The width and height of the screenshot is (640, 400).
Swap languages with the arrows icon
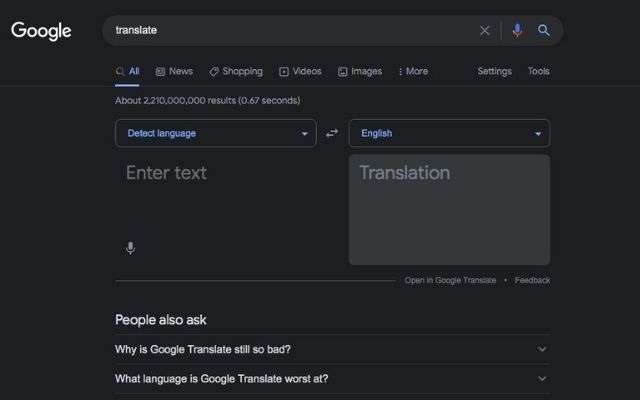click(332, 133)
